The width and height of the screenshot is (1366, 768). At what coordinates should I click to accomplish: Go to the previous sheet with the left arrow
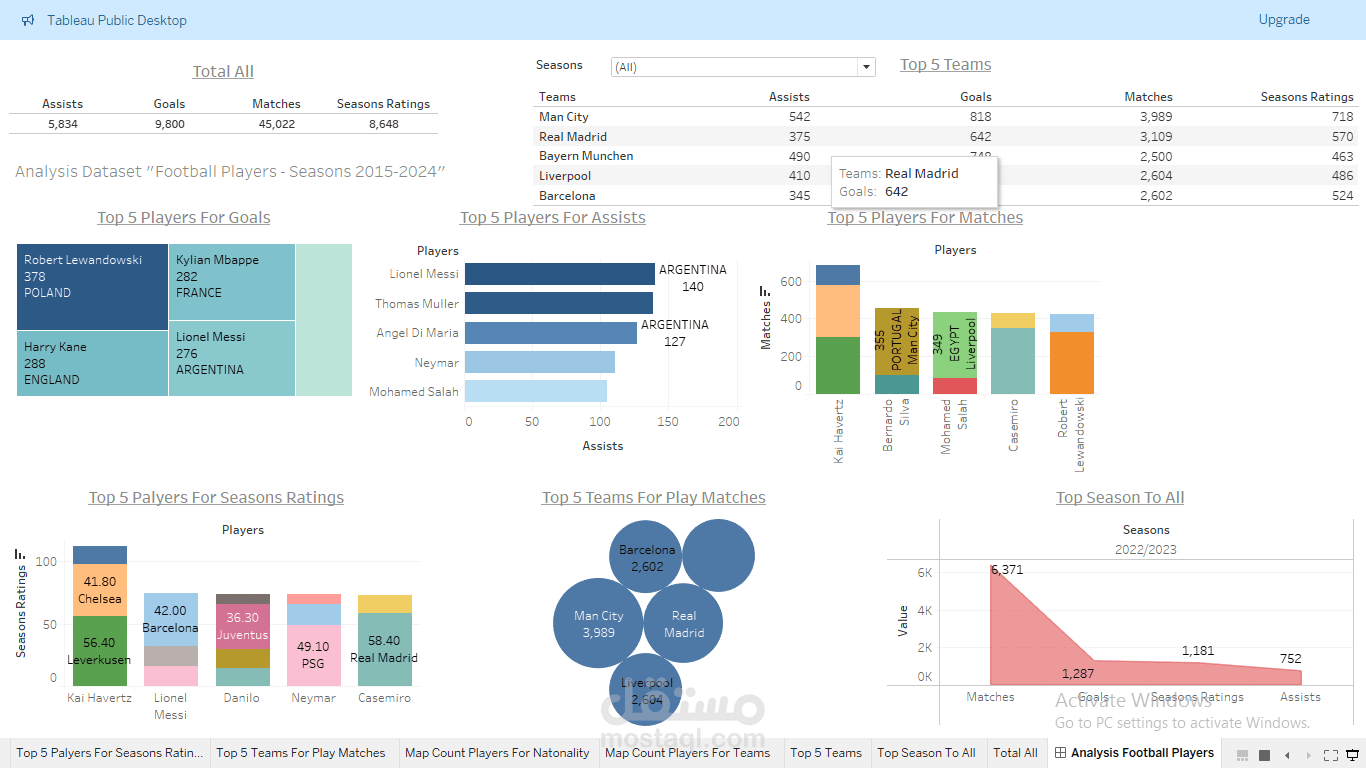point(1287,755)
